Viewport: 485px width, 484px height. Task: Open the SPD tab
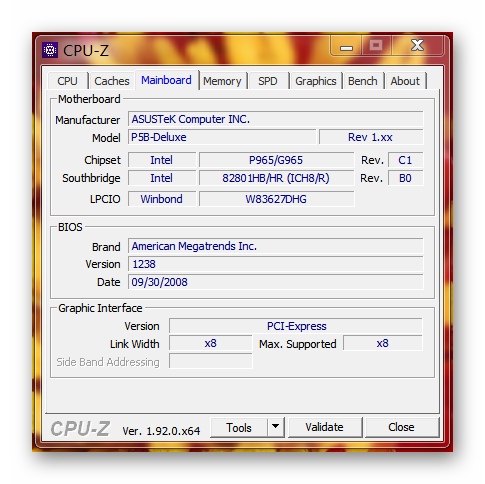click(268, 81)
